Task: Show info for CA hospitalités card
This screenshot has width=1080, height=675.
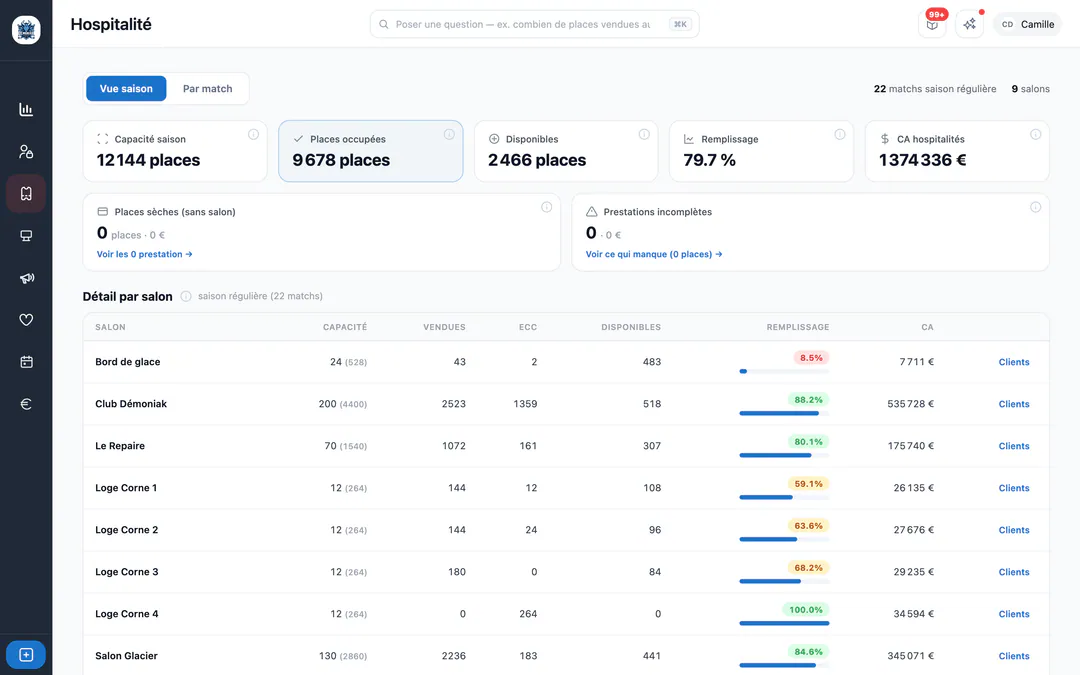Action: (1035, 134)
